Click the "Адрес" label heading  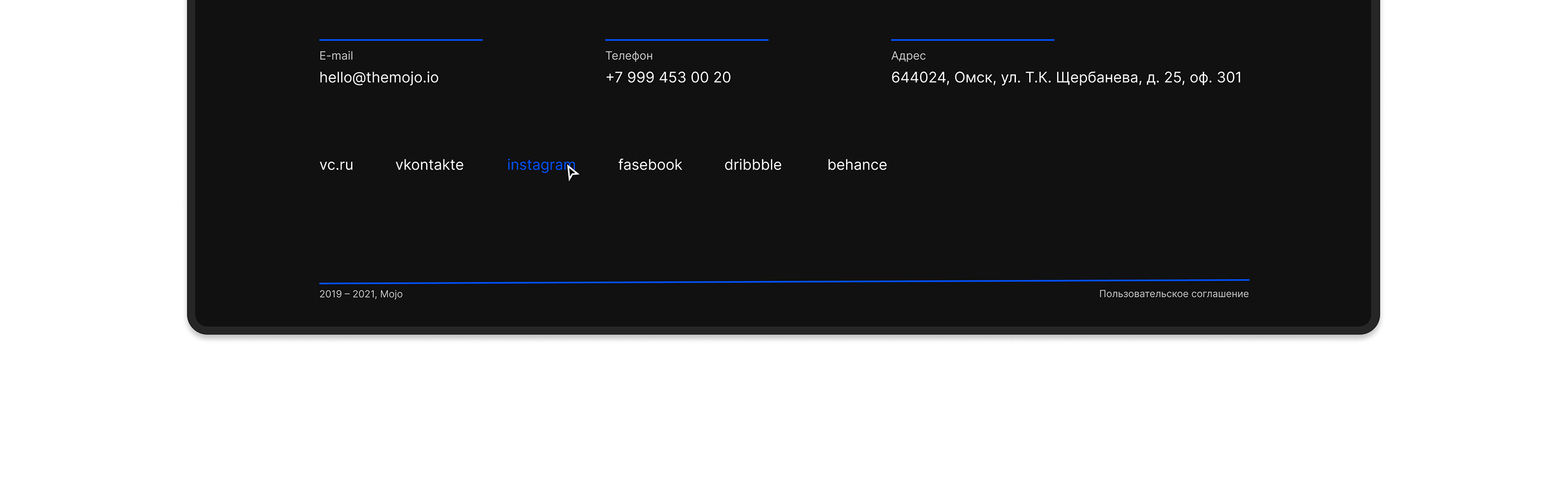(908, 55)
